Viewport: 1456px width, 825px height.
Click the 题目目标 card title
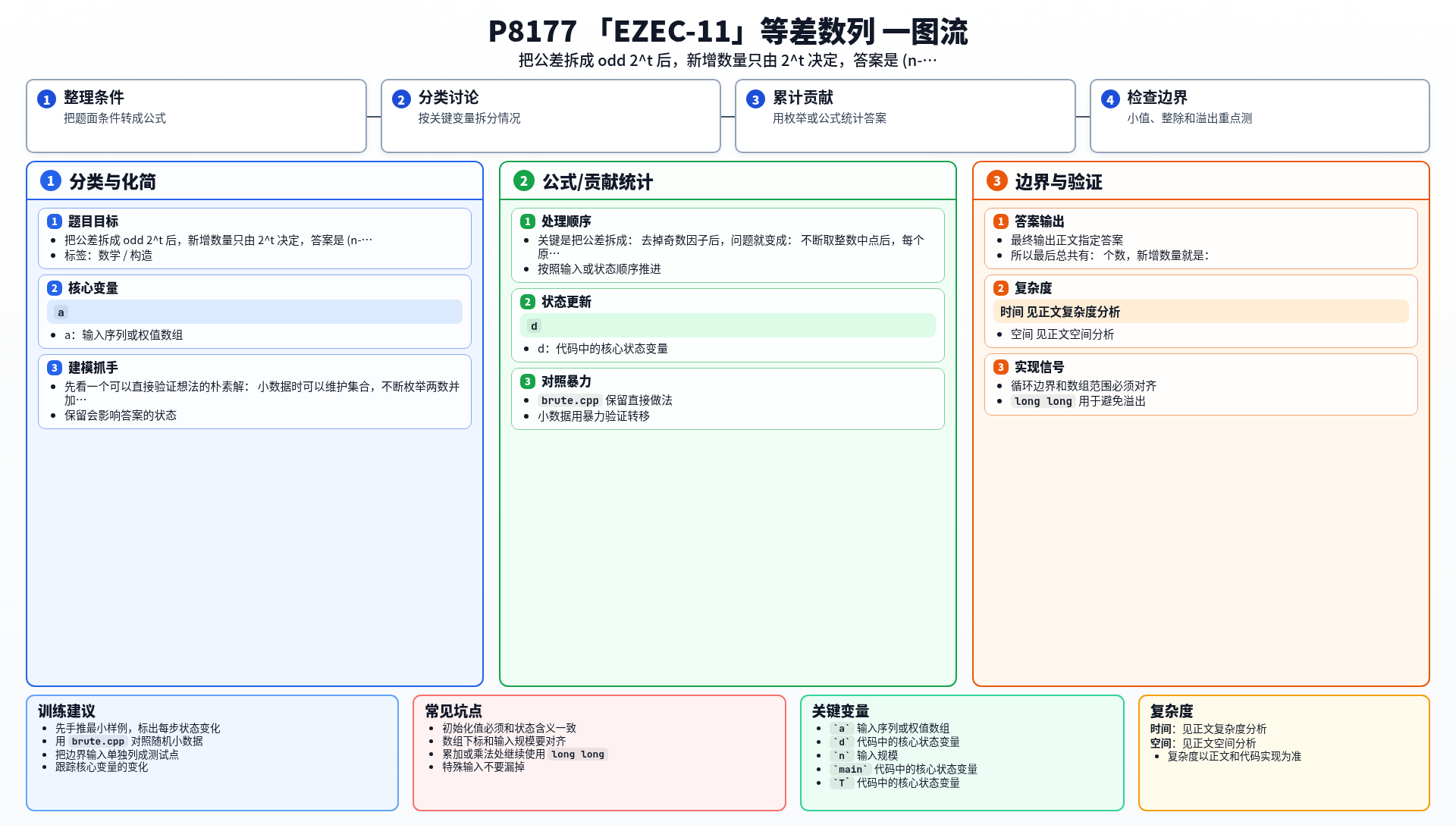93,221
